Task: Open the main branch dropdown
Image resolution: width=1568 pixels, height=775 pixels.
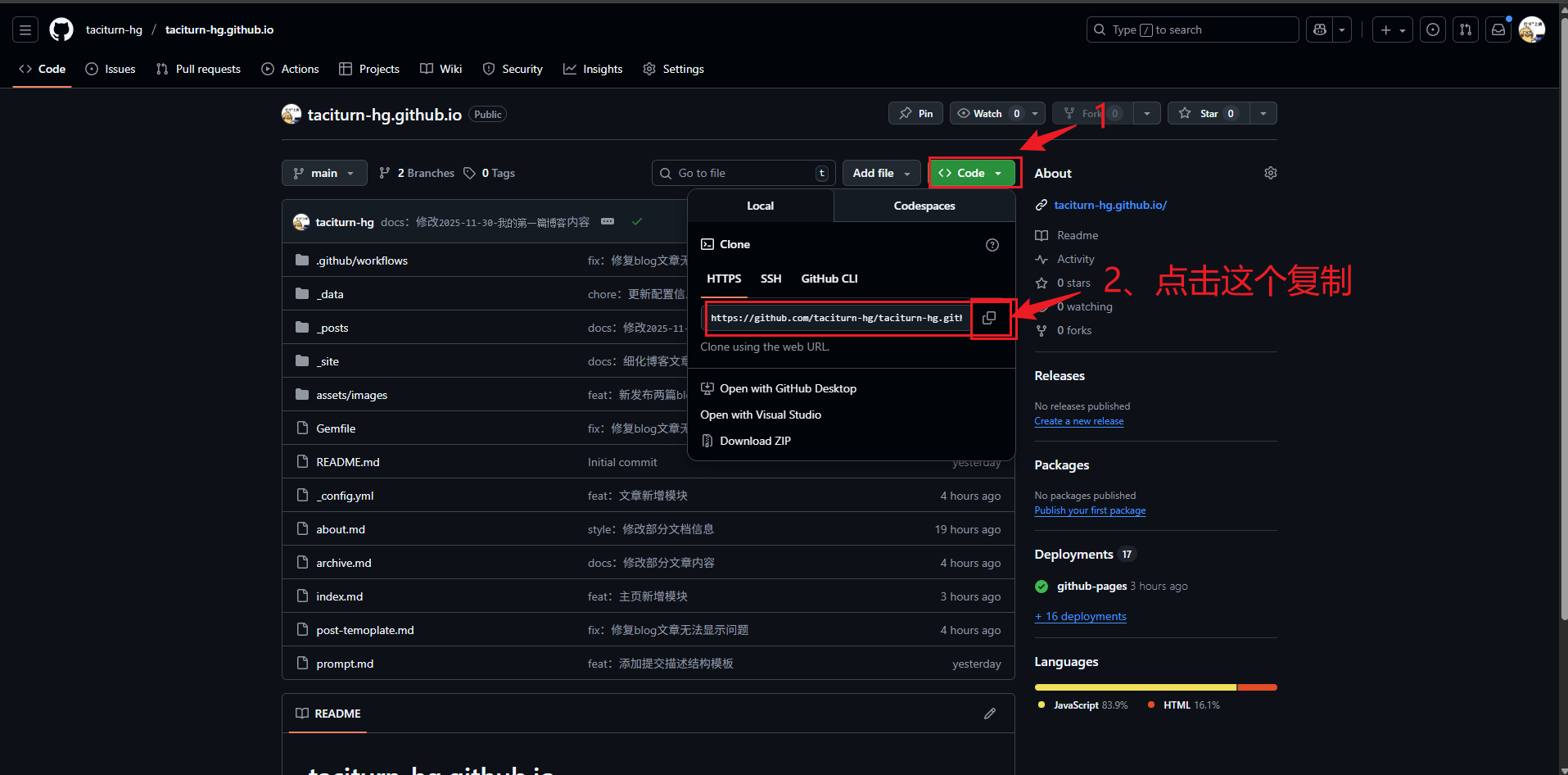Action: point(324,173)
